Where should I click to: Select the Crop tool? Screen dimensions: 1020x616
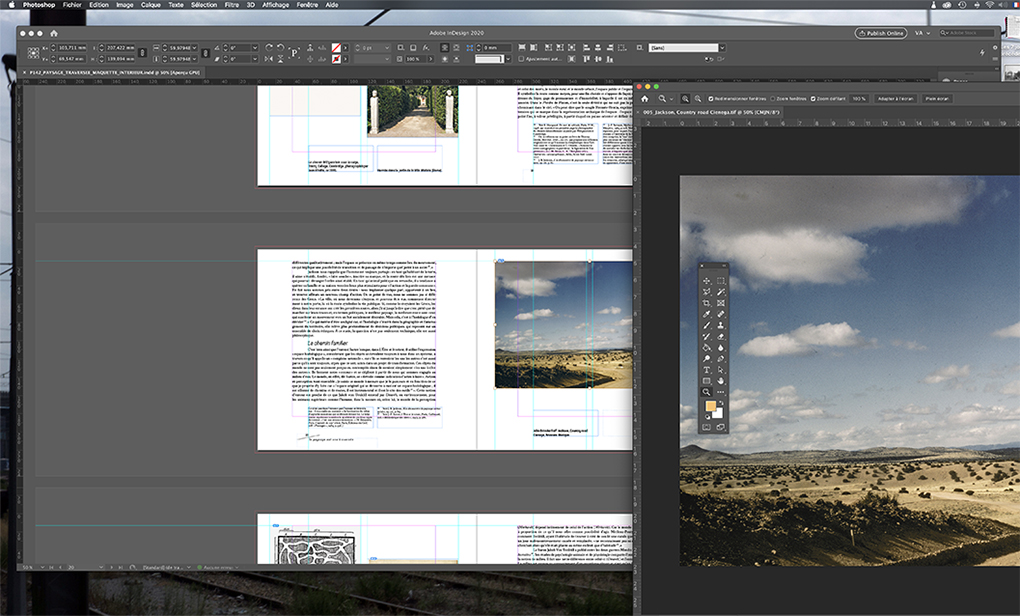pyautogui.click(x=706, y=302)
